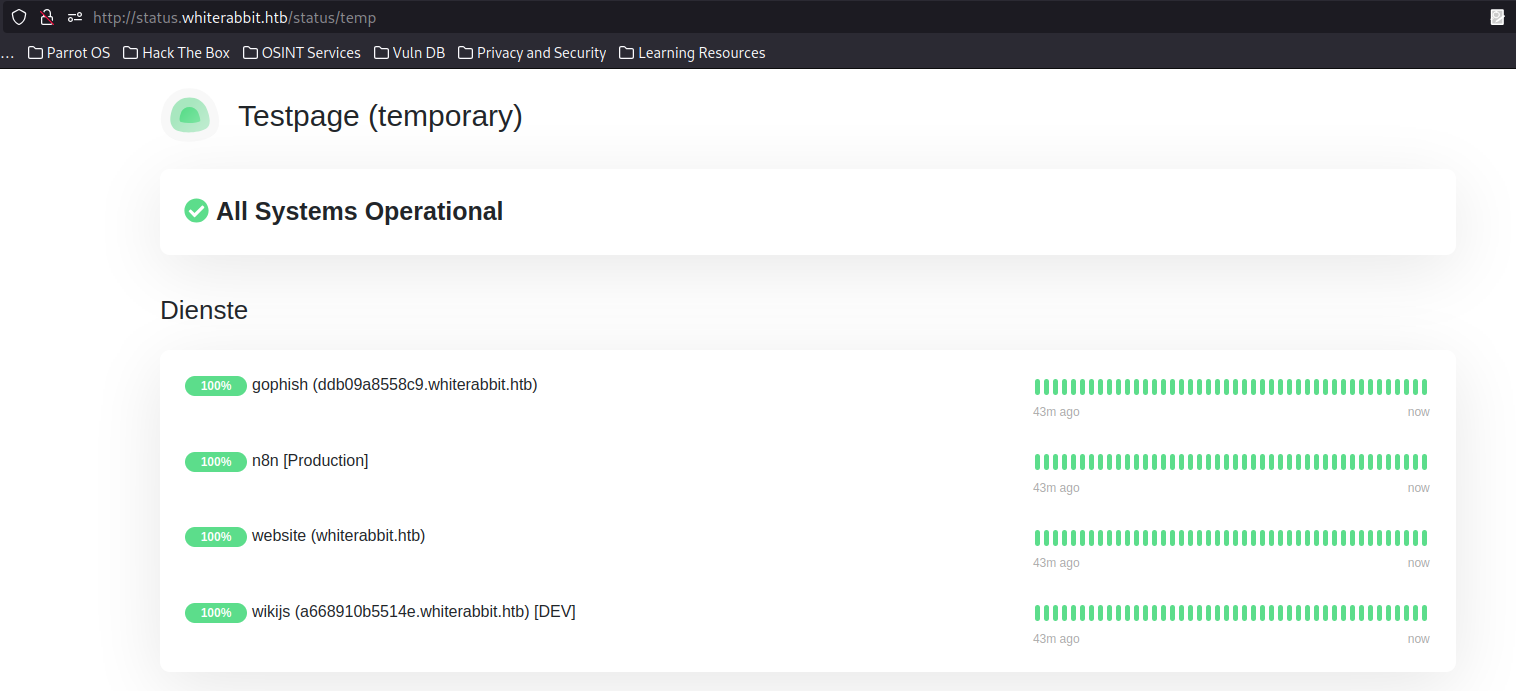
Task: Click the 100% badge for website service
Action: 216,537
